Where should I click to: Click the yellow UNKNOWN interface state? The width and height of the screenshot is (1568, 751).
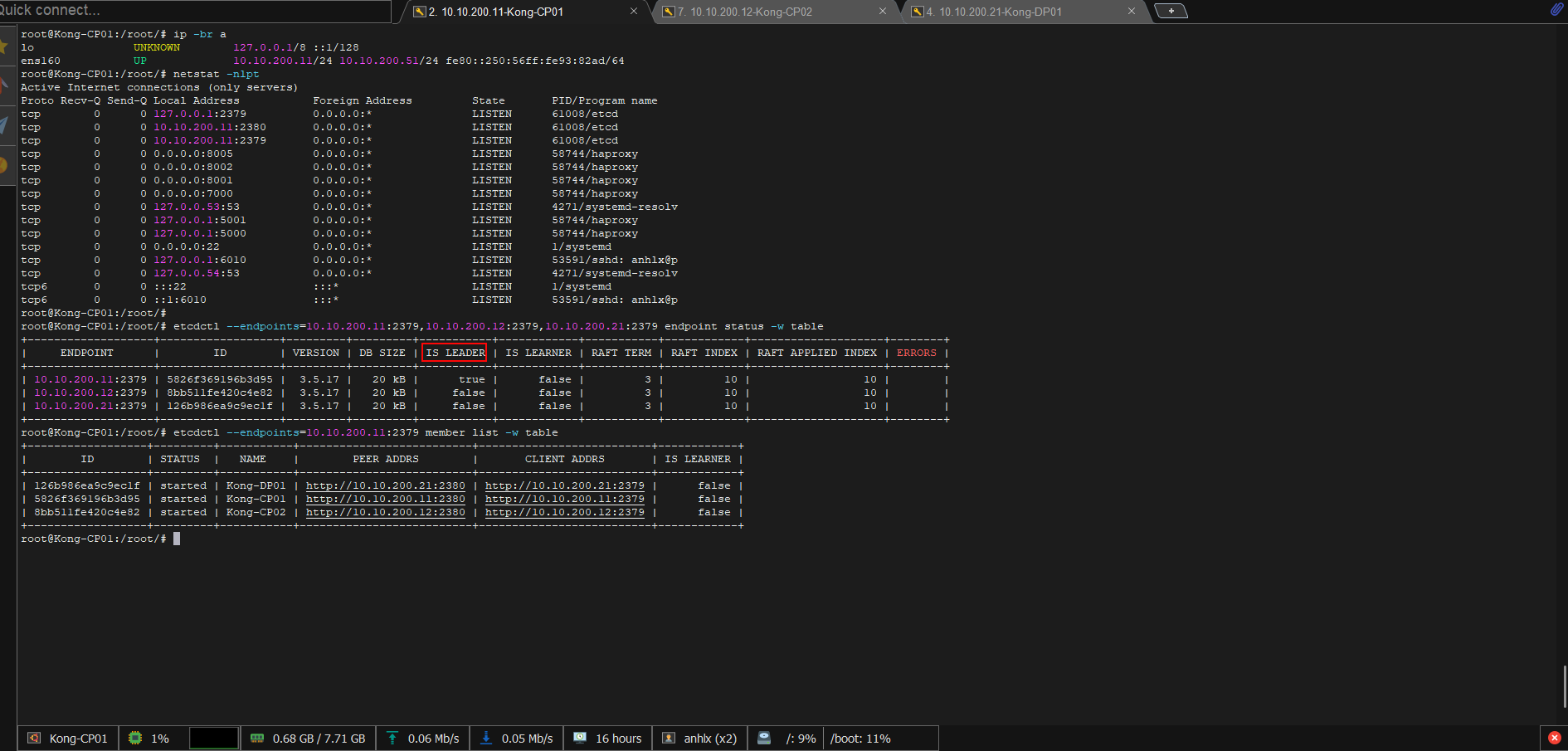coord(157,47)
